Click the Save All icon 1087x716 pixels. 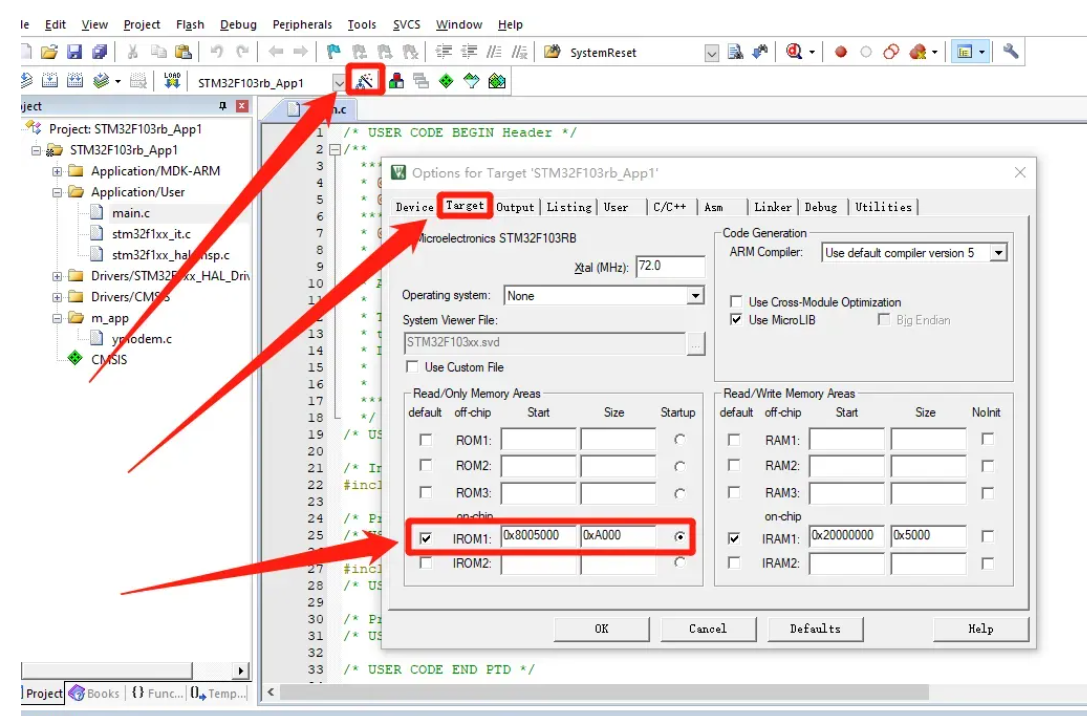coord(100,52)
